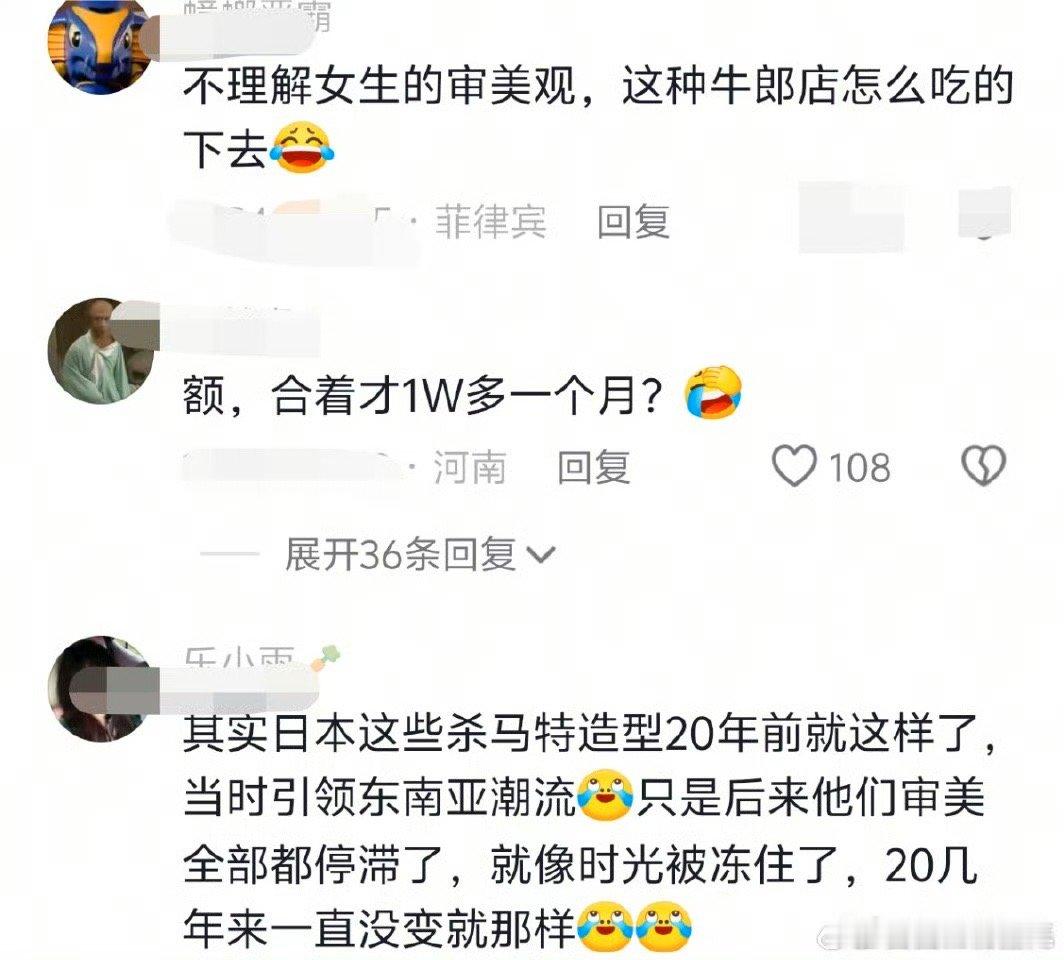The width and height of the screenshot is (1064, 960).
Task: Click the carrot badge beside the third username
Action: click(326, 657)
